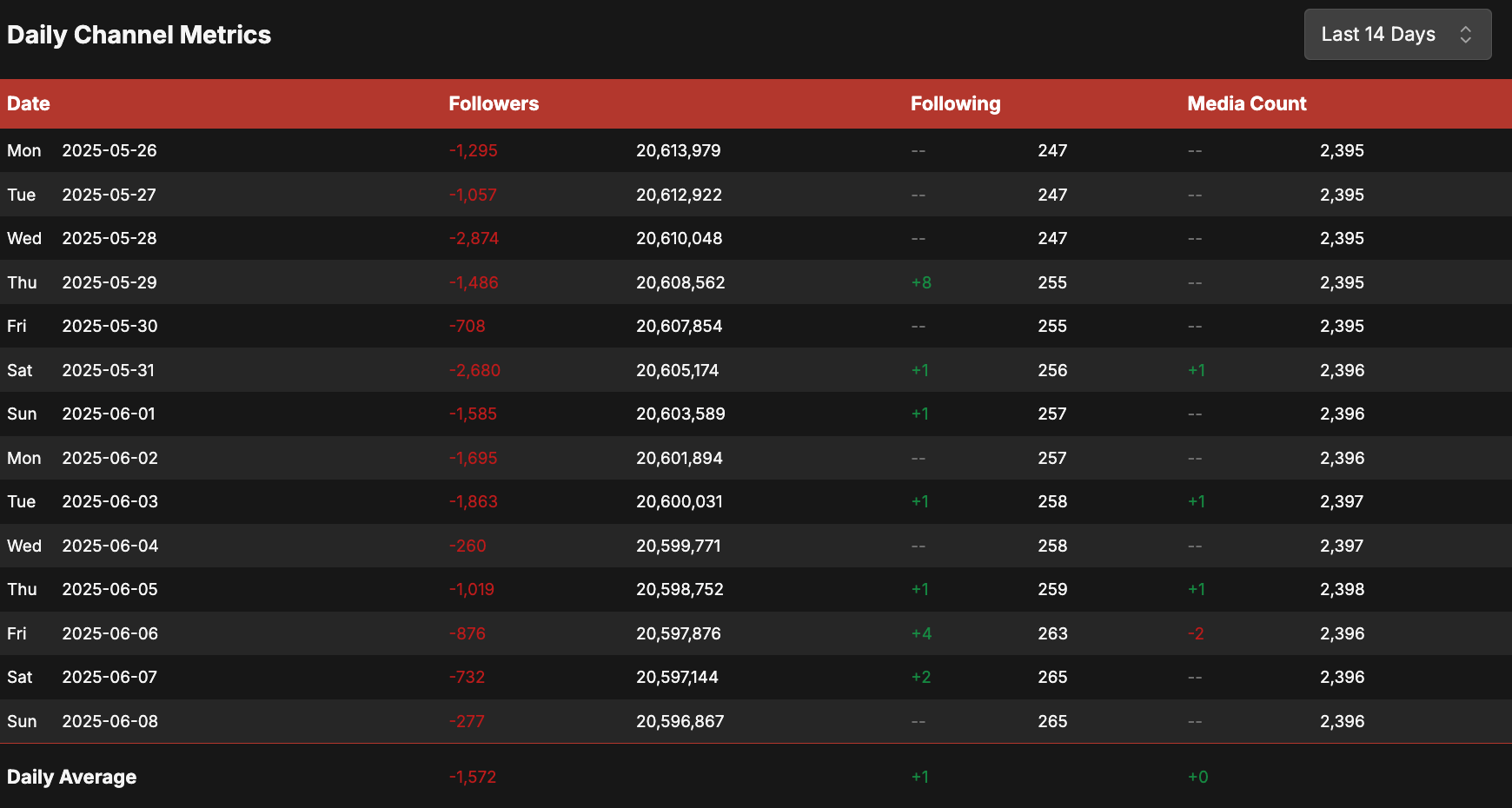Click the up-down chevron icon in the date range selector
Screen dimensions: 1512x808
pyautogui.click(x=1465, y=35)
